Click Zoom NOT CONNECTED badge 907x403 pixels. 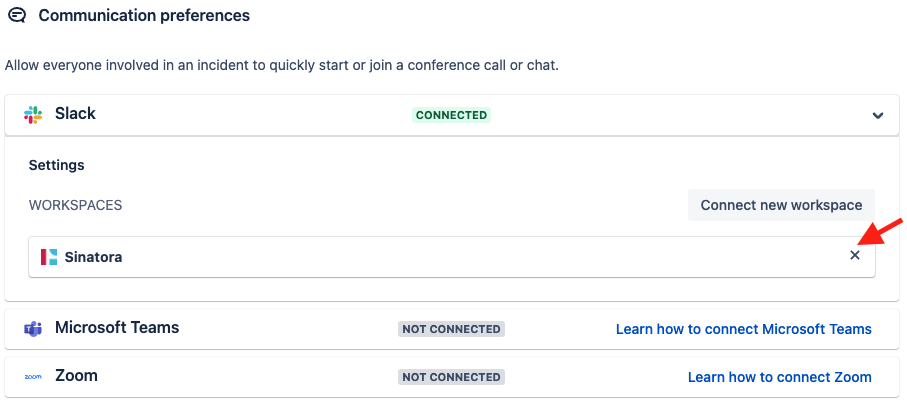click(x=451, y=377)
